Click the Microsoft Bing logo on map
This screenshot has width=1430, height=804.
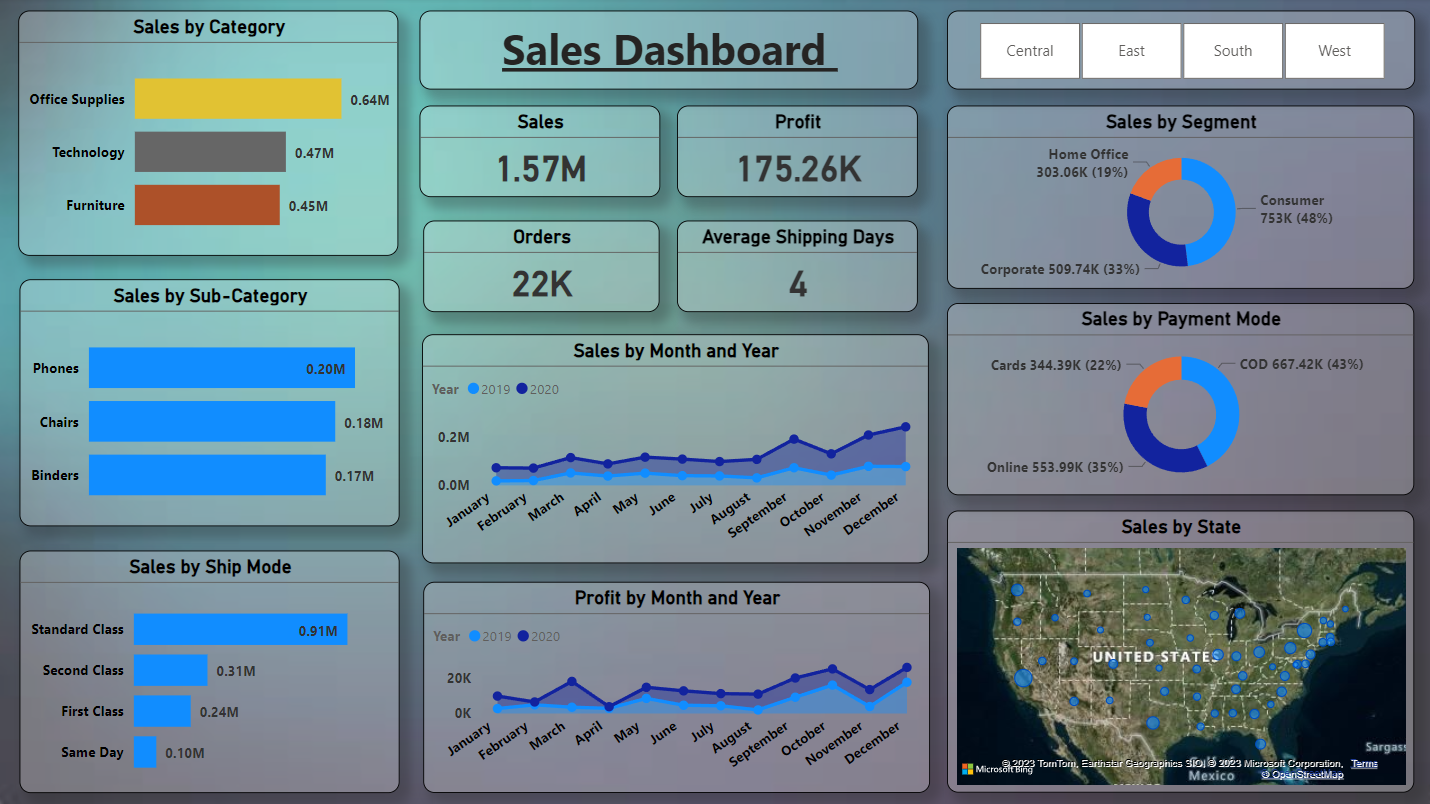tap(997, 769)
